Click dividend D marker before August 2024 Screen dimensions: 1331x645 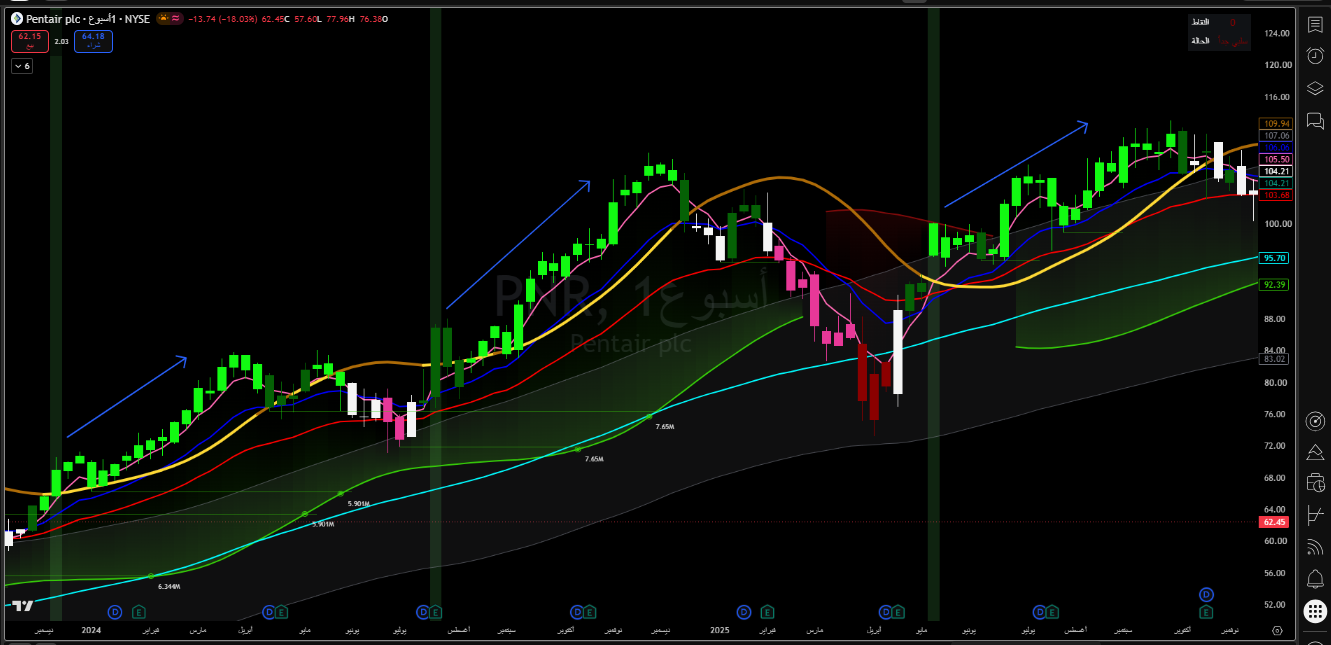pyautogui.click(x=423, y=611)
